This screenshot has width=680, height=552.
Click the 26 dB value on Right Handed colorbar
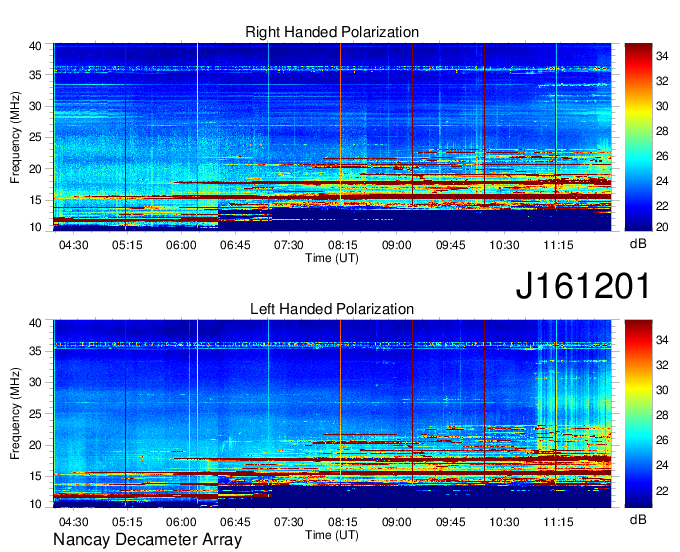662,156
